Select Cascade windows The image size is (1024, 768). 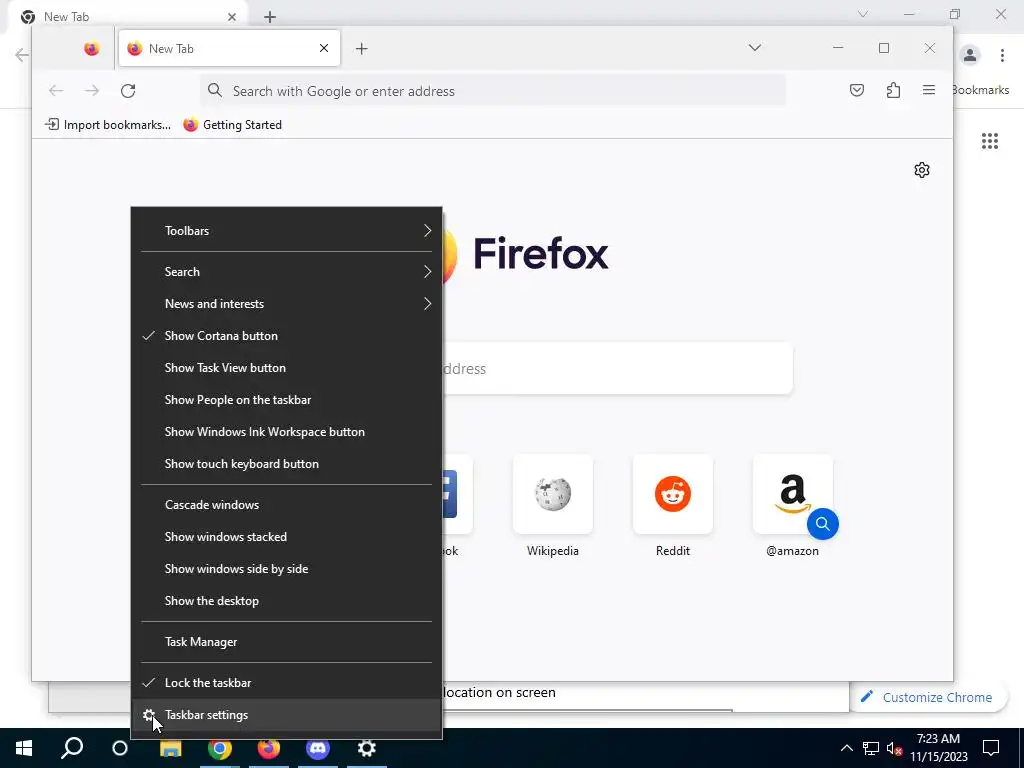tap(287, 505)
